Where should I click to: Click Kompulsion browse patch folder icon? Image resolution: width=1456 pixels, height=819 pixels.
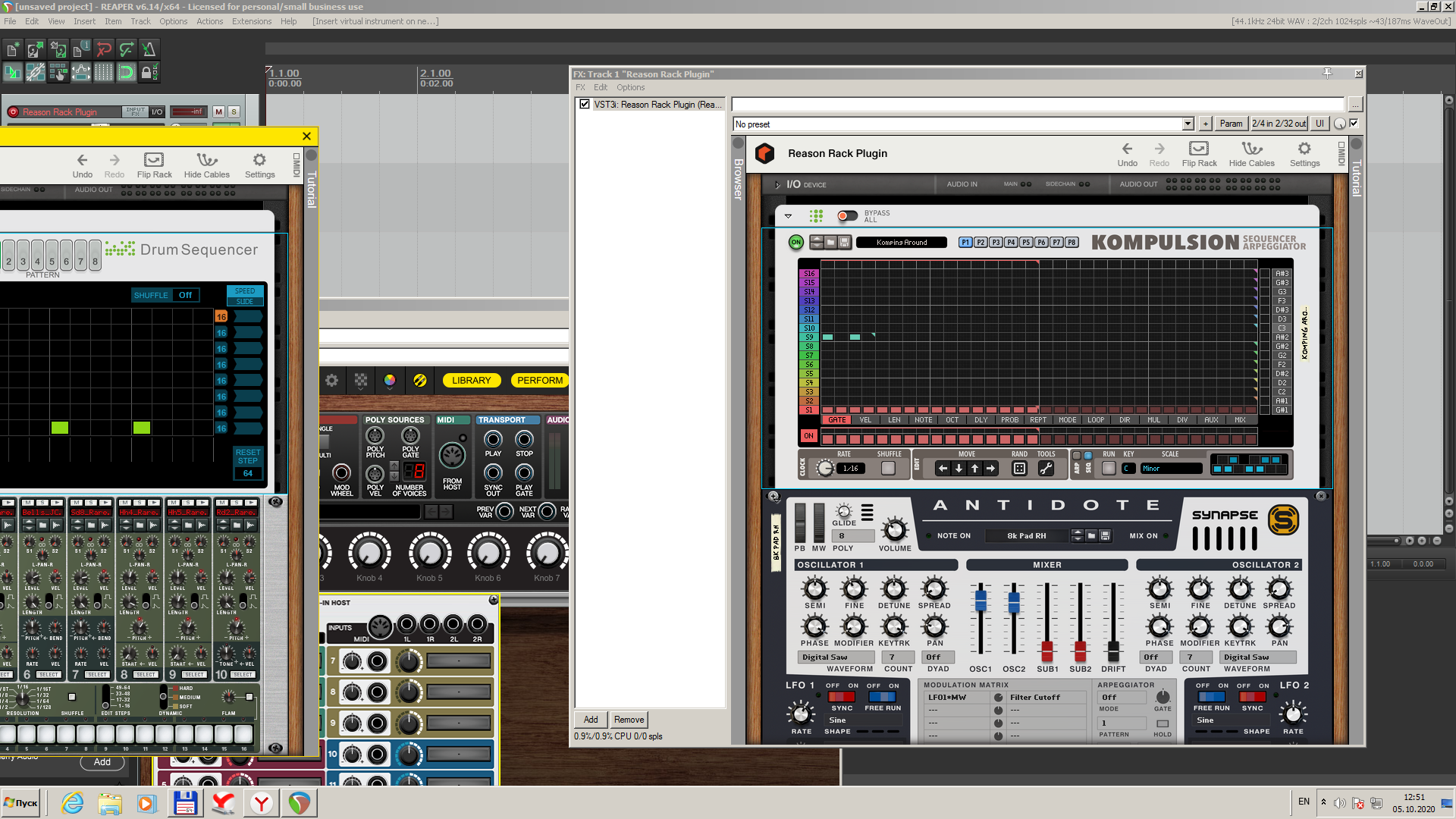(x=830, y=243)
